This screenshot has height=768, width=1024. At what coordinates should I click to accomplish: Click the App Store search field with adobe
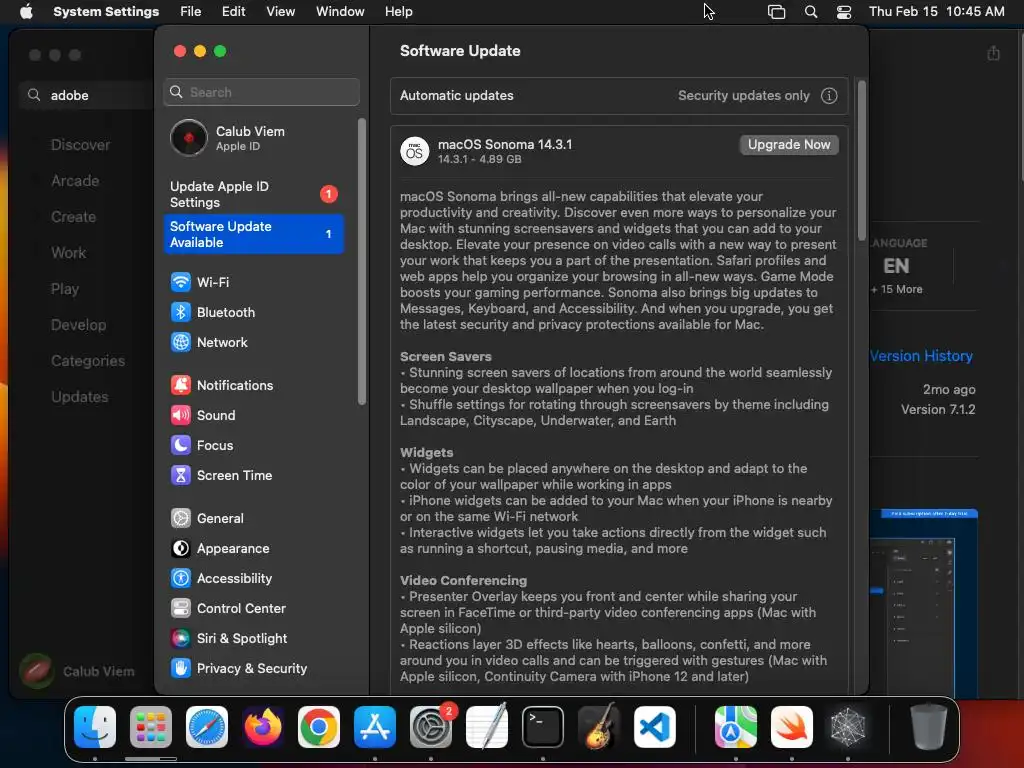[x=88, y=95]
